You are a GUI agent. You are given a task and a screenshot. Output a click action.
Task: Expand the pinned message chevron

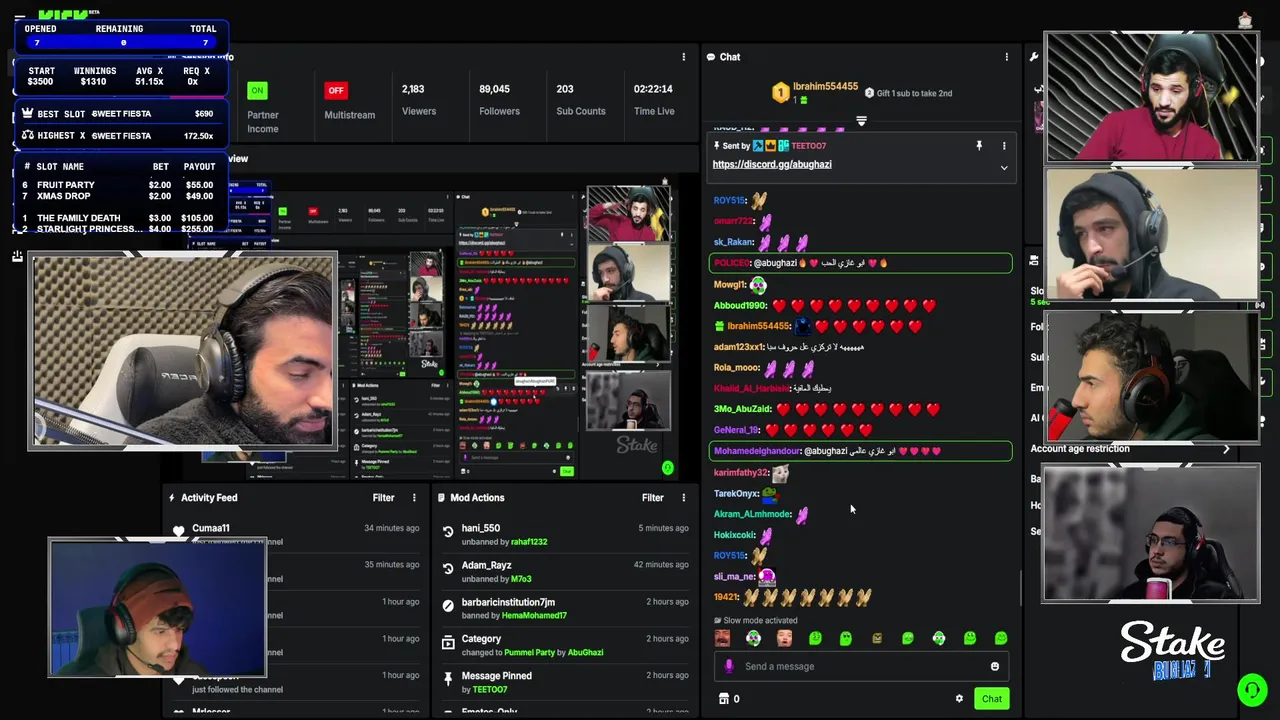click(x=1004, y=168)
